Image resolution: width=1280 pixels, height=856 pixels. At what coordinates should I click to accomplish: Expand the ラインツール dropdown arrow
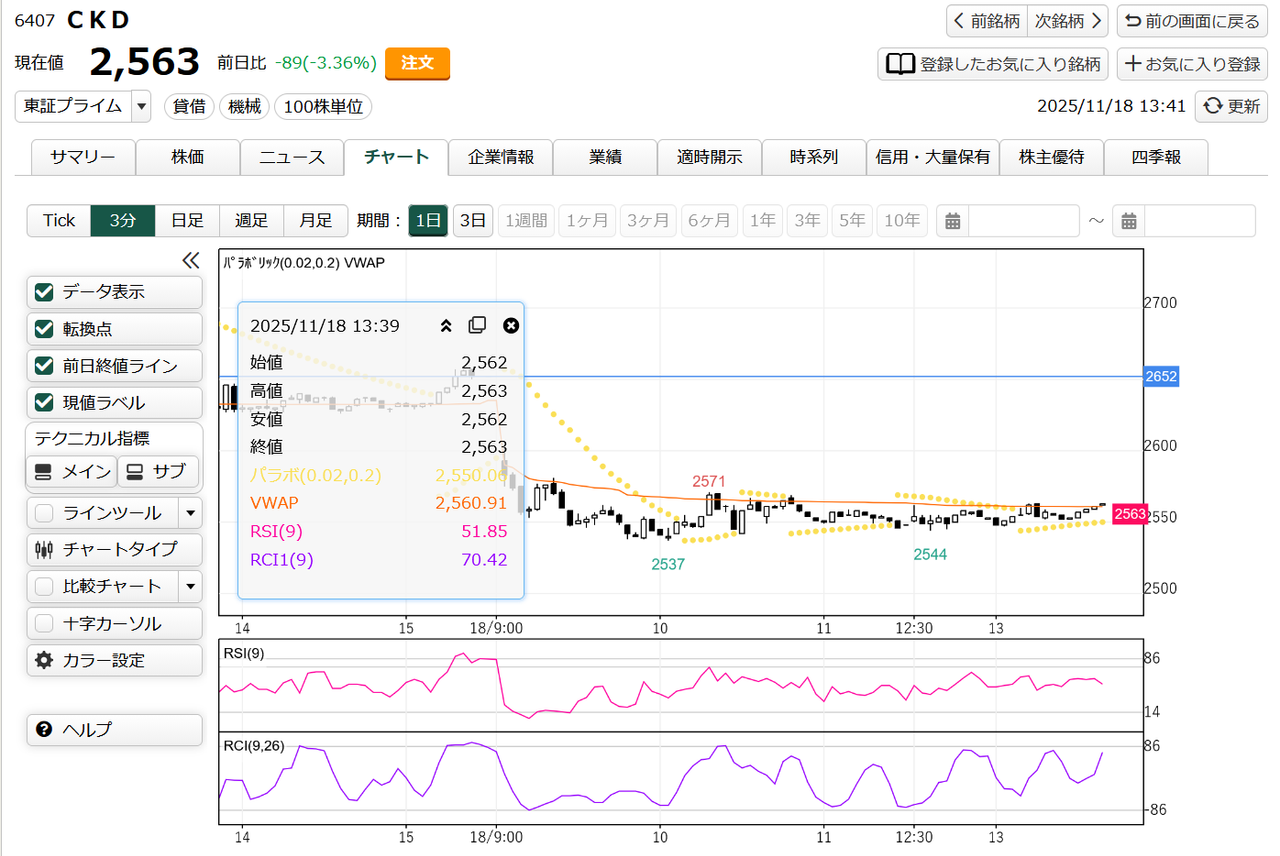tap(190, 513)
